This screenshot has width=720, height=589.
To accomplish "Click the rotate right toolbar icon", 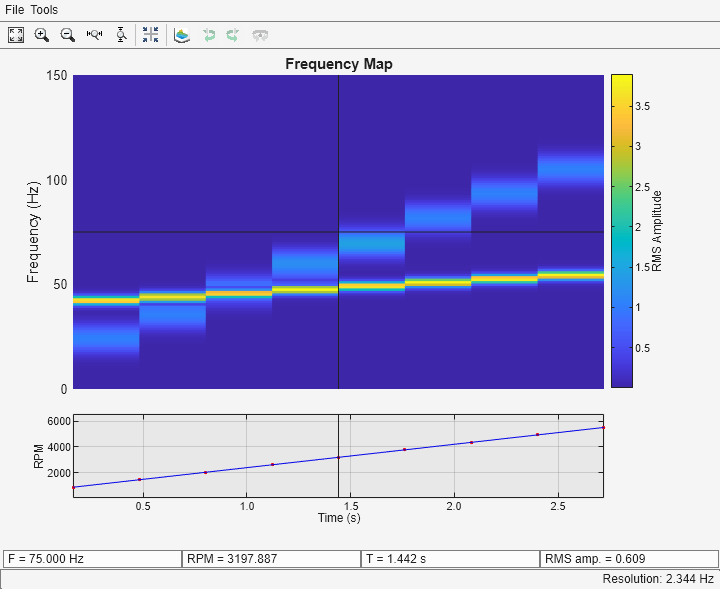I will pyautogui.click(x=232, y=35).
